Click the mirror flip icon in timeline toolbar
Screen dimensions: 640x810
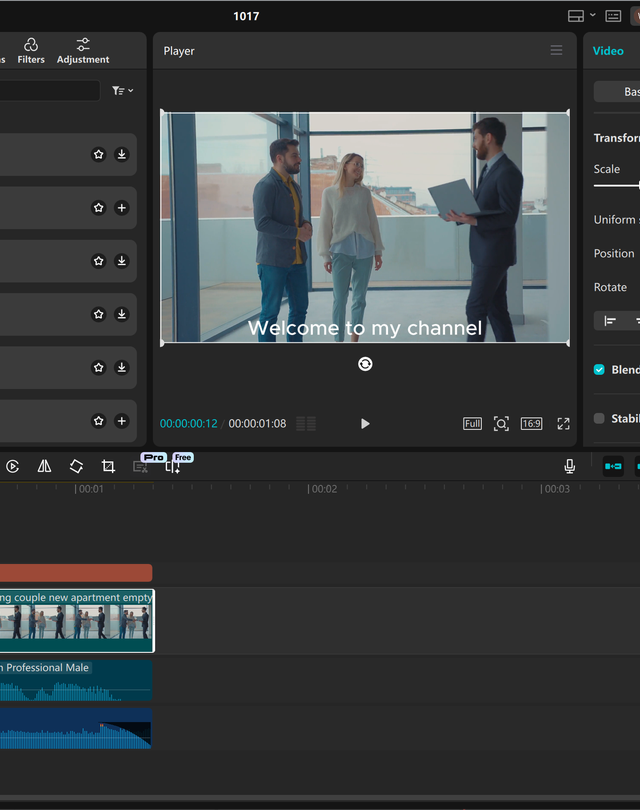coord(44,466)
